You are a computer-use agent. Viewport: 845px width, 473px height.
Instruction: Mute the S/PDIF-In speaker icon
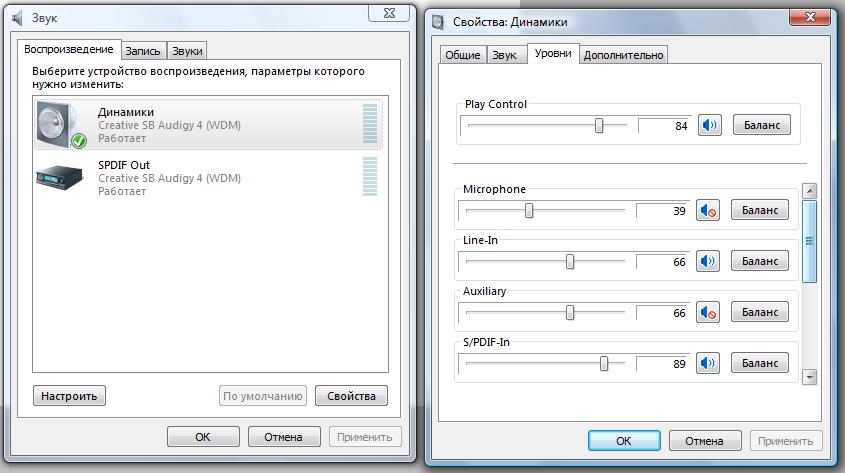tap(709, 363)
